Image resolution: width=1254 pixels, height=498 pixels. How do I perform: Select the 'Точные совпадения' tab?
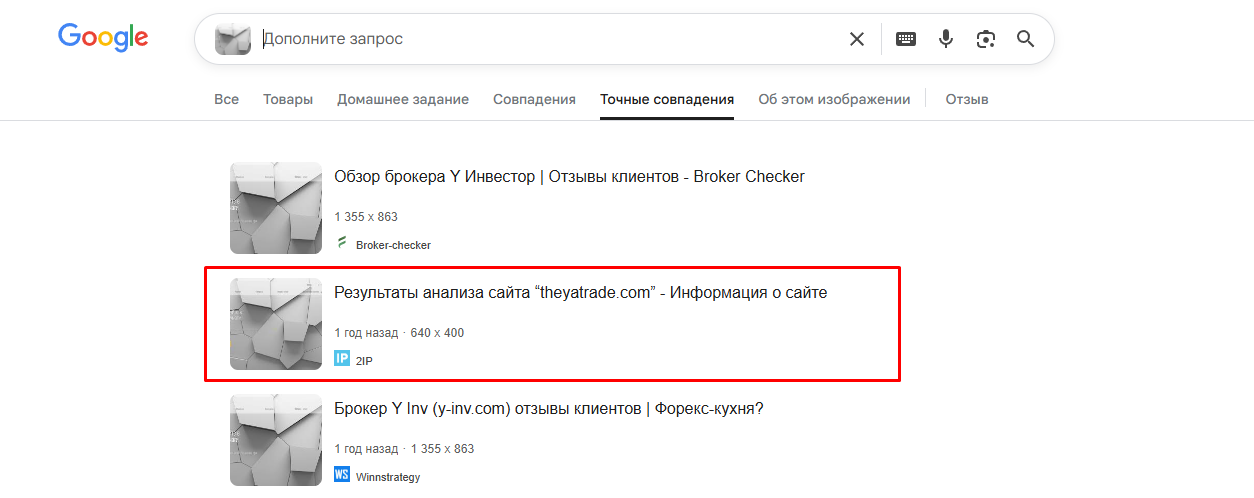coord(667,99)
